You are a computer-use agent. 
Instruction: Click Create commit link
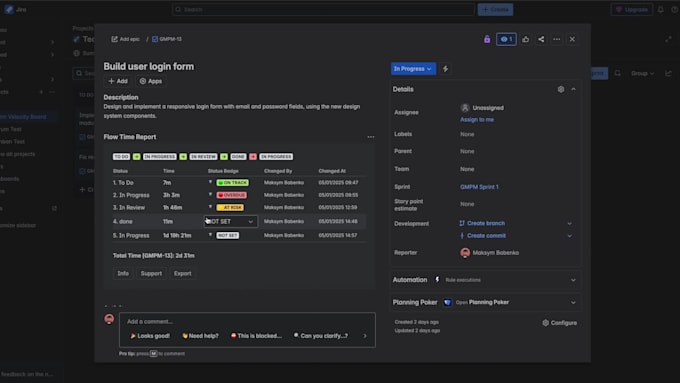click(486, 236)
